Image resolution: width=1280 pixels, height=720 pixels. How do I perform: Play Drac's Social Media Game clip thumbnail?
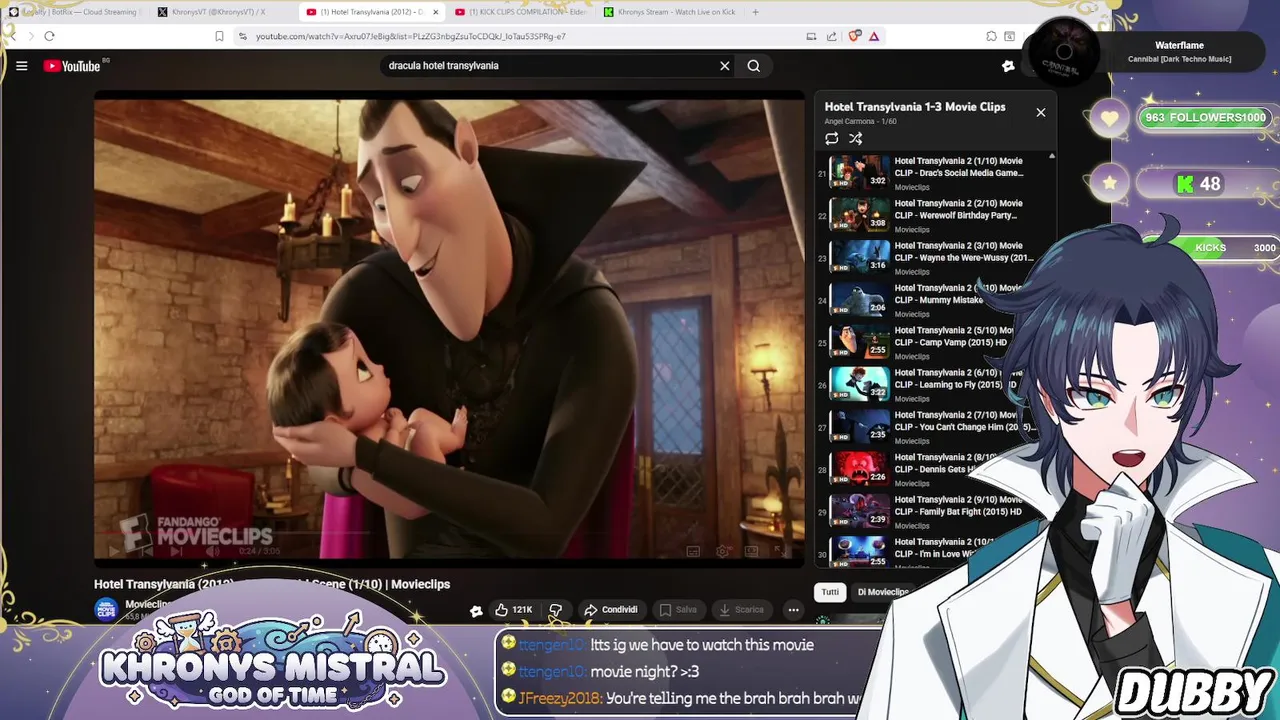[859, 171]
